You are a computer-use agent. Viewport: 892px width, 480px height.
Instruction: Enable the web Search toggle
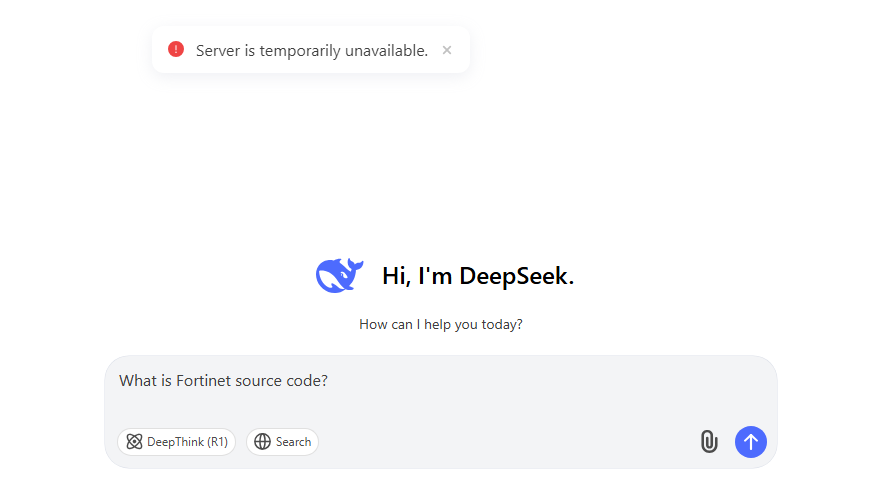pos(282,442)
